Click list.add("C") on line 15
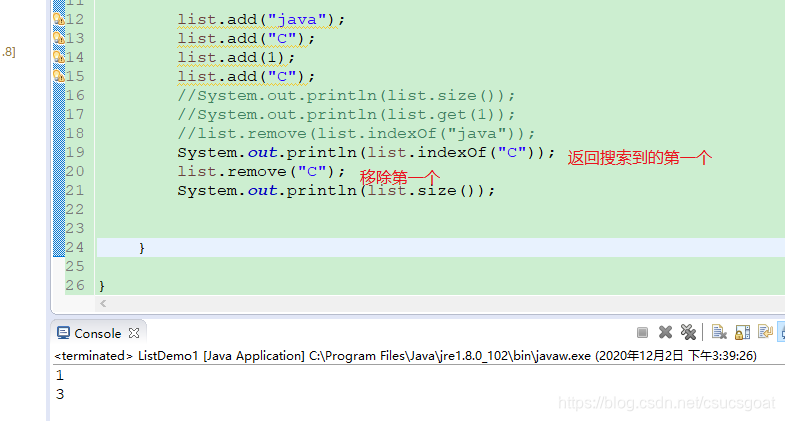This screenshot has height=421, width=785. 246,77
